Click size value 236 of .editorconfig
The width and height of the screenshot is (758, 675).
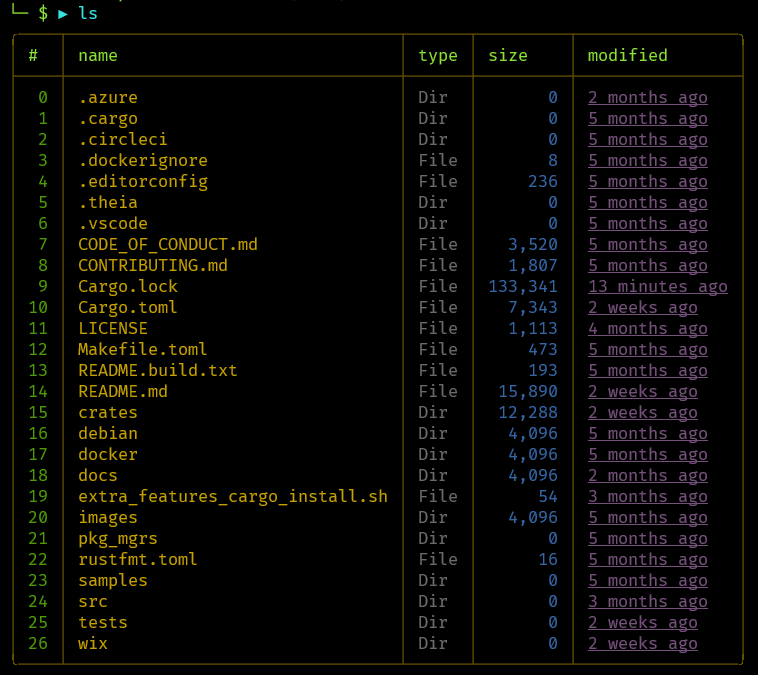543,181
